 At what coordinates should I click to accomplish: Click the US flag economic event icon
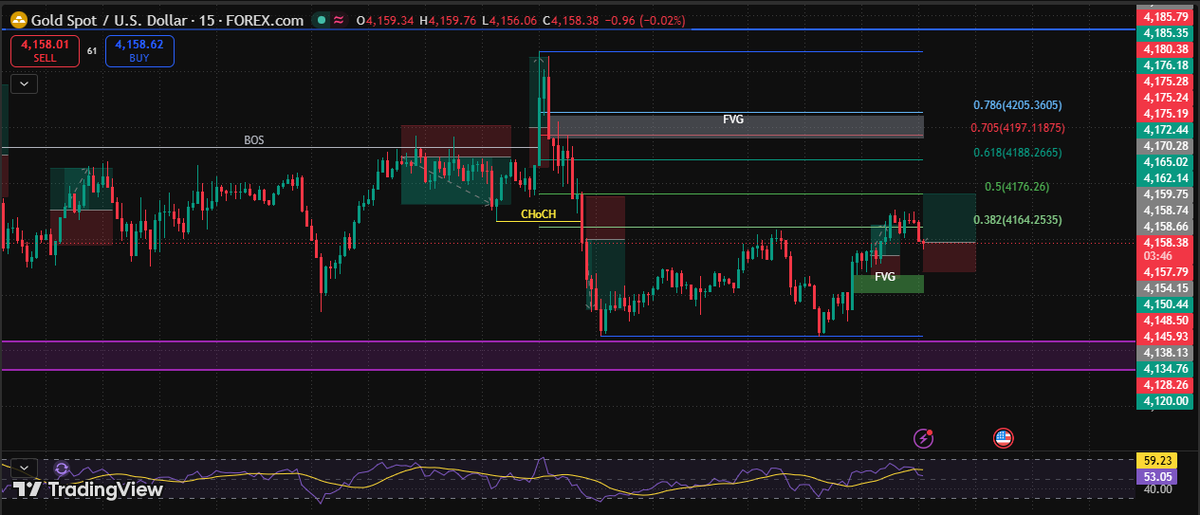tap(1003, 437)
